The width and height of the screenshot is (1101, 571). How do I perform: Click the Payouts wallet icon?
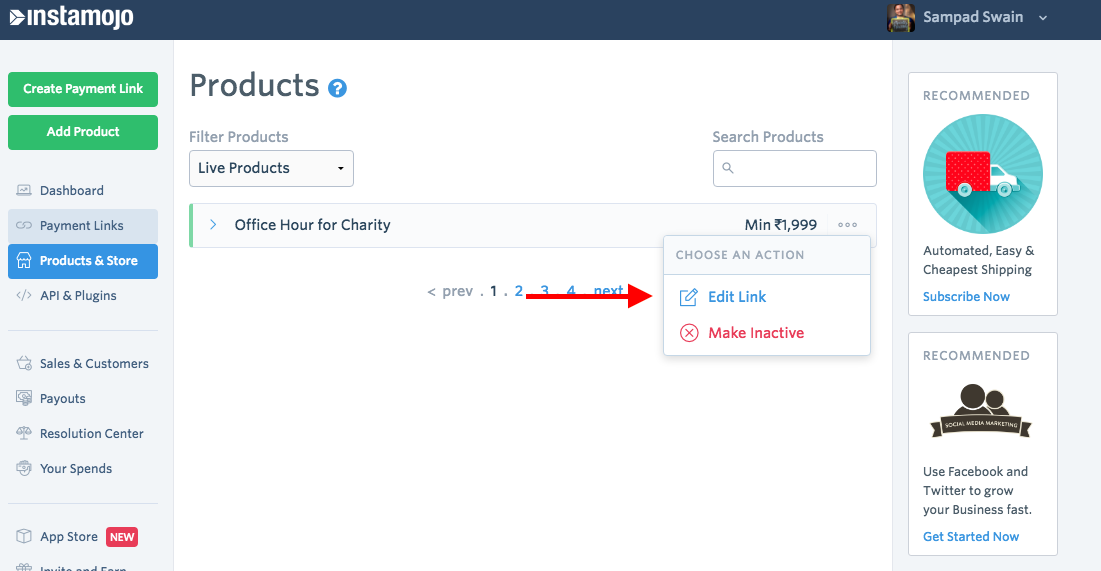pyautogui.click(x=24, y=398)
